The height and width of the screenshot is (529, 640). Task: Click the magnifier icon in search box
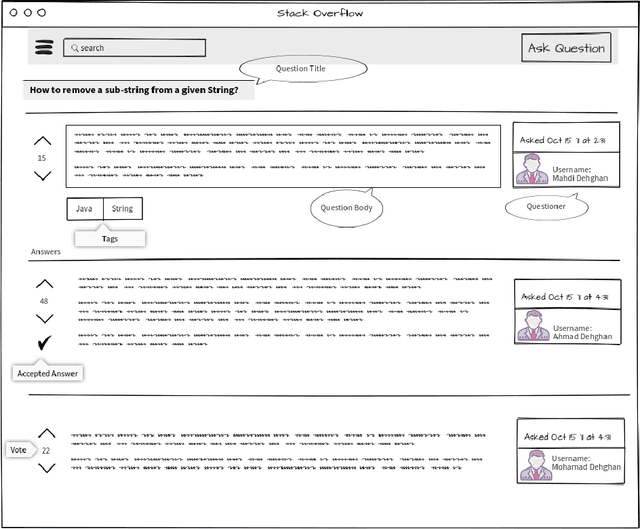coord(74,48)
